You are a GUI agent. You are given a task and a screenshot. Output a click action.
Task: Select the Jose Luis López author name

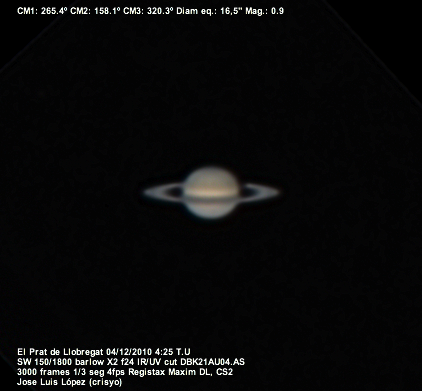click(x=52, y=382)
